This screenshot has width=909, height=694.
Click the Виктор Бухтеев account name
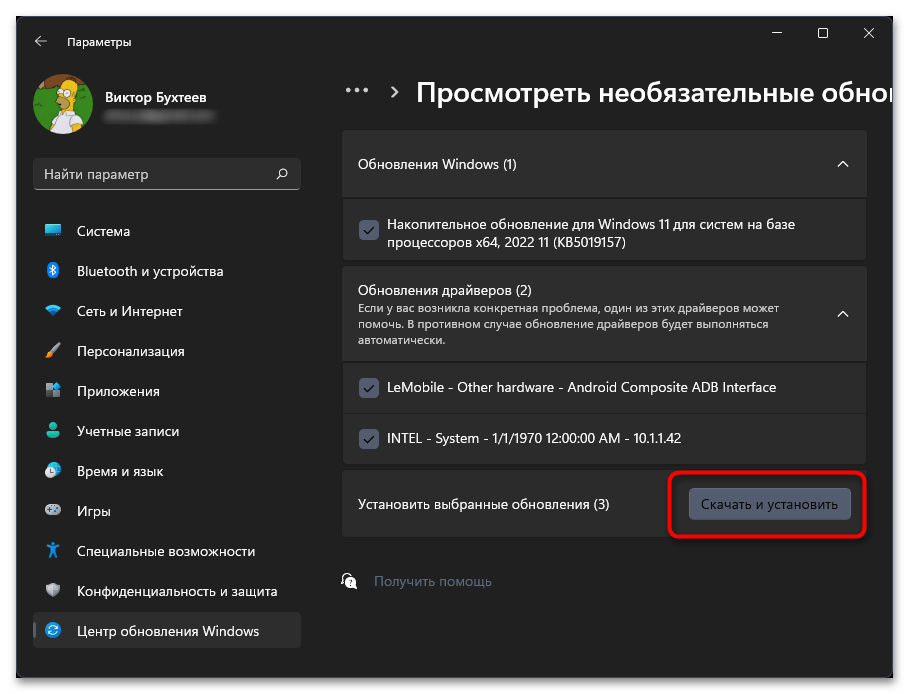click(x=155, y=97)
